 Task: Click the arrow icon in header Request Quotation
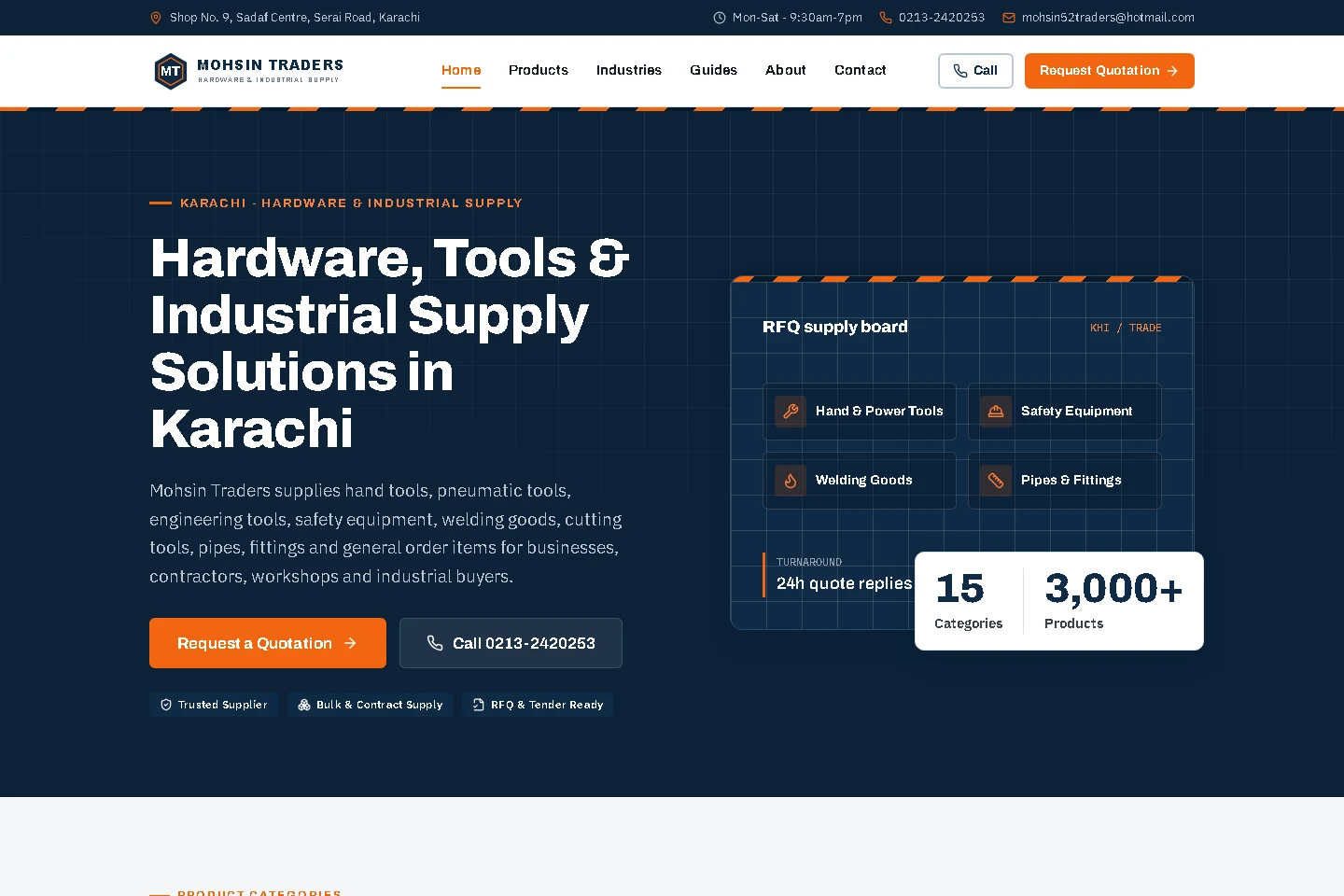coord(1172,71)
